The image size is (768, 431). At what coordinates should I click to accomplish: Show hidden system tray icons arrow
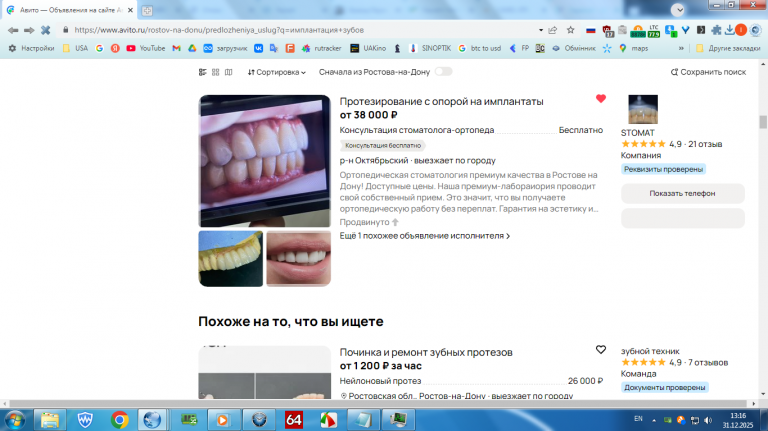click(x=654, y=420)
